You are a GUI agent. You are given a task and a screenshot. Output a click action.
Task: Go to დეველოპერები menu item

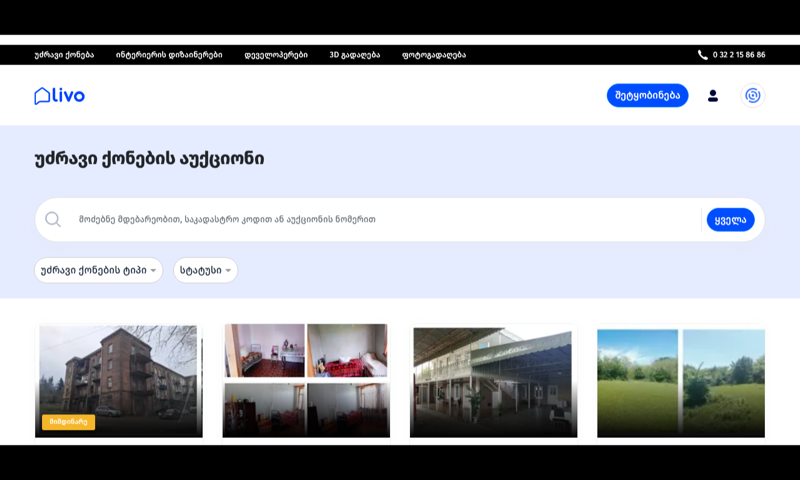pos(276,55)
